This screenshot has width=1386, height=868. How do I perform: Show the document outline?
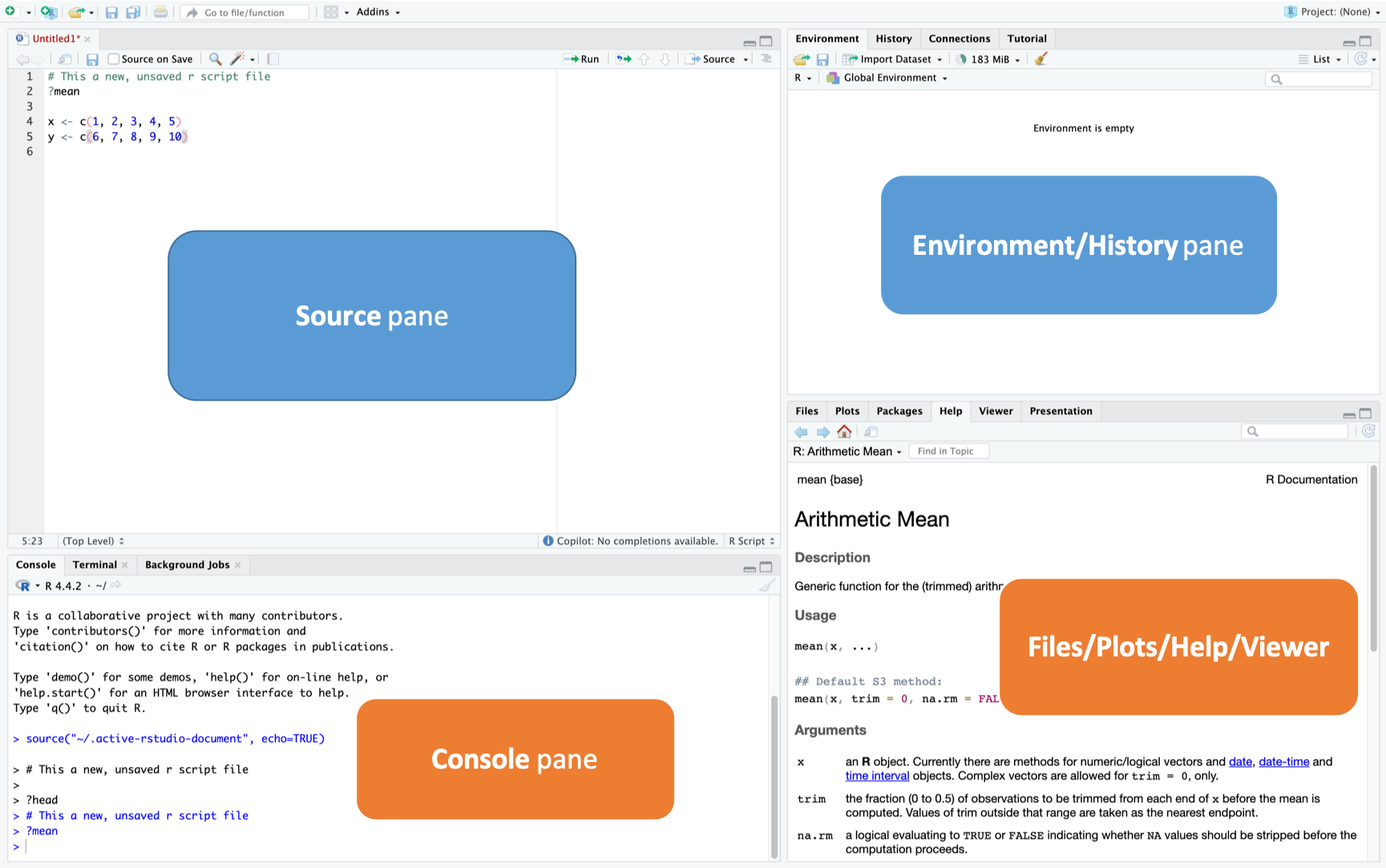point(766,59)
